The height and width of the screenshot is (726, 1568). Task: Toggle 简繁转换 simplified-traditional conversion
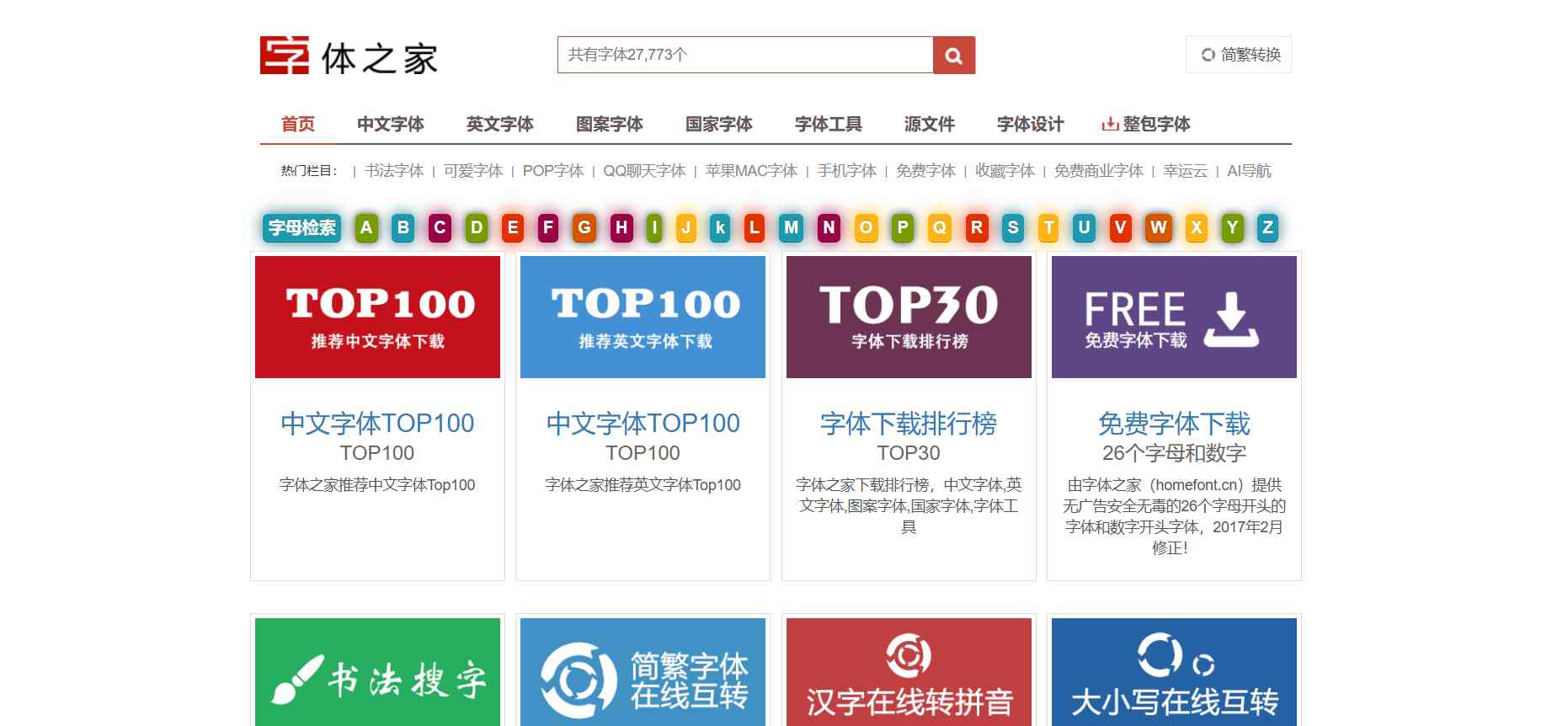(1239, 55)
